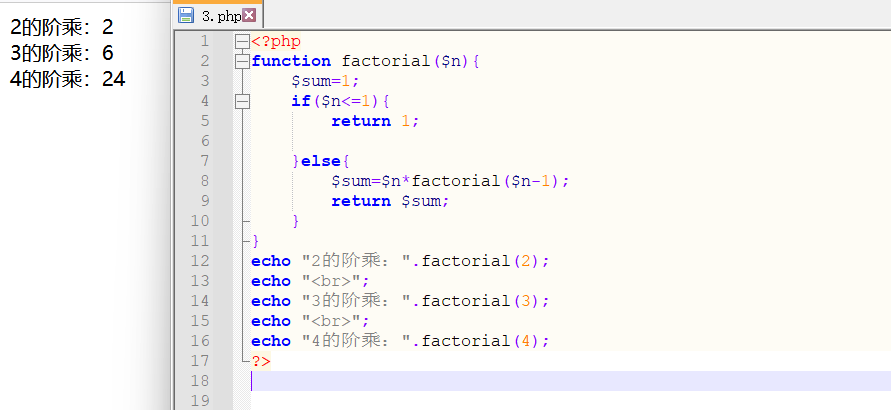This screenshot has height=410, width=891.
Task: Click browser output '3的阶乘: 6'
Action: pyautogui.click(x=62, y=53)
